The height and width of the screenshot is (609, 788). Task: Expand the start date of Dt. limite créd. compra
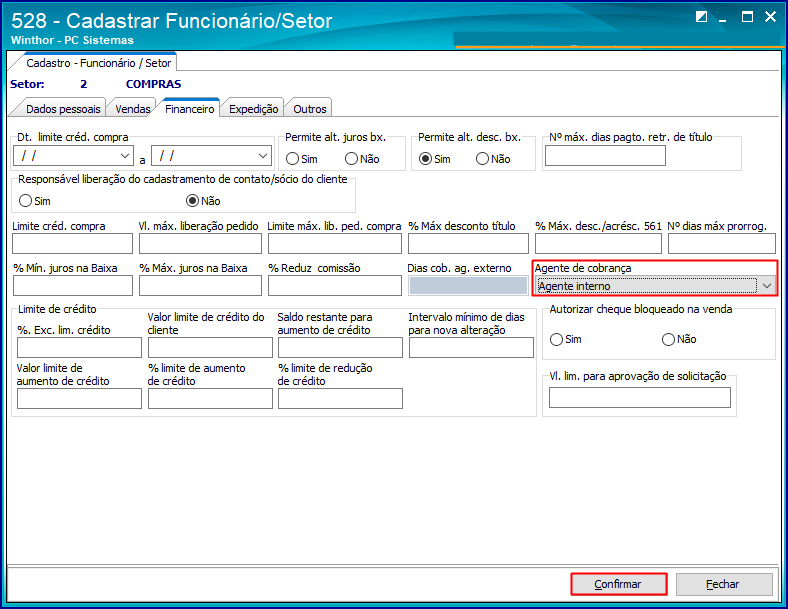[125, 156]
